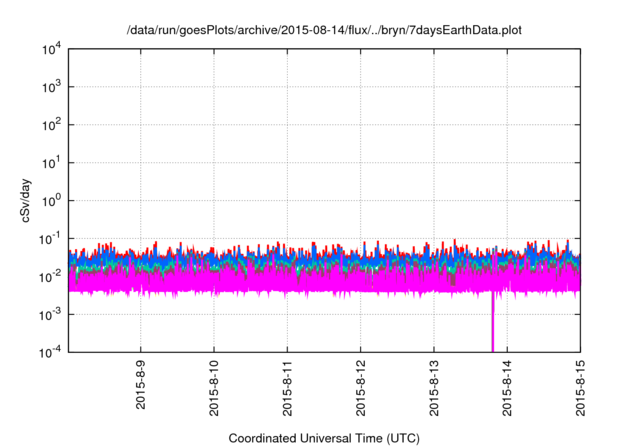Click the 10^-2 y-axis tick label

[50, 277]
